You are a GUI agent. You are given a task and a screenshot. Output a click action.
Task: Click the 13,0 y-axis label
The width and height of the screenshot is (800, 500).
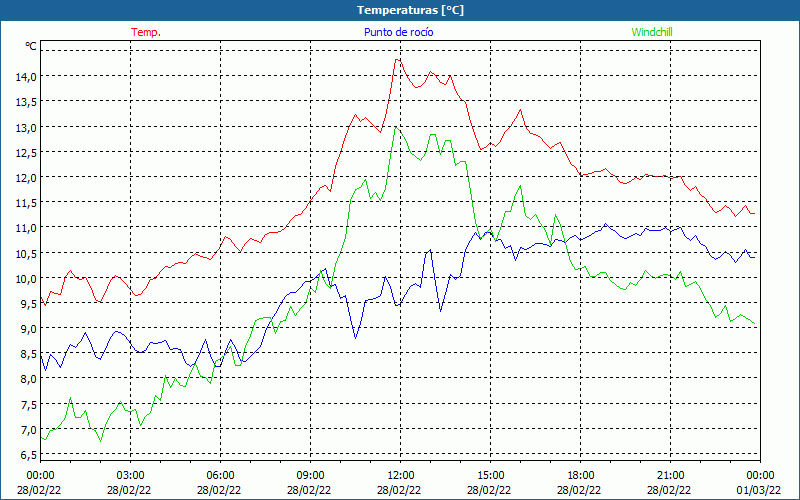27,128
